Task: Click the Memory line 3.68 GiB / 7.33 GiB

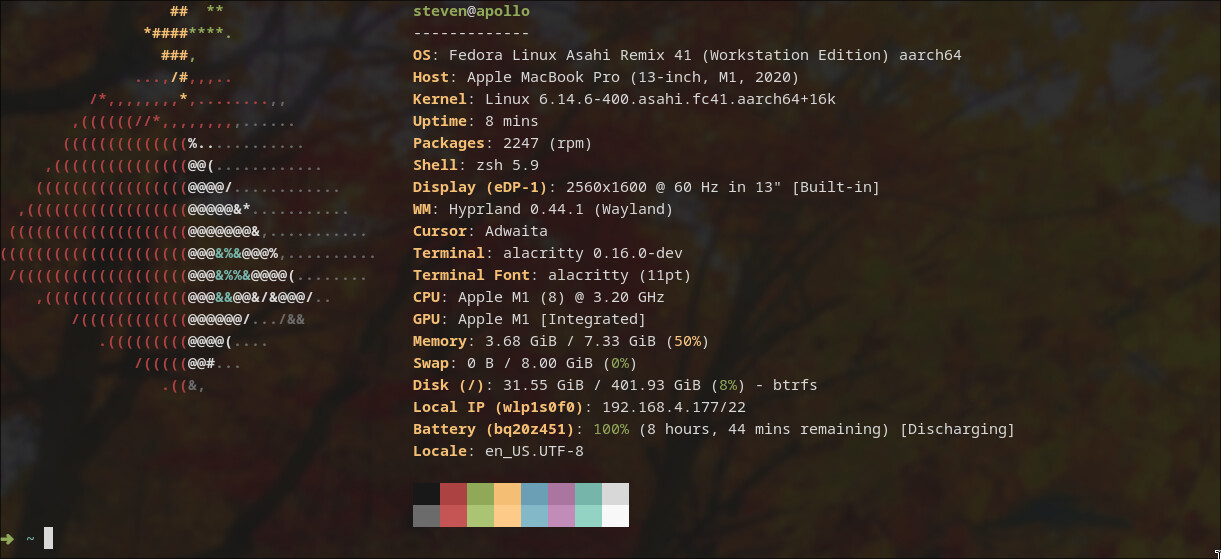Action: tap(561, 341)
